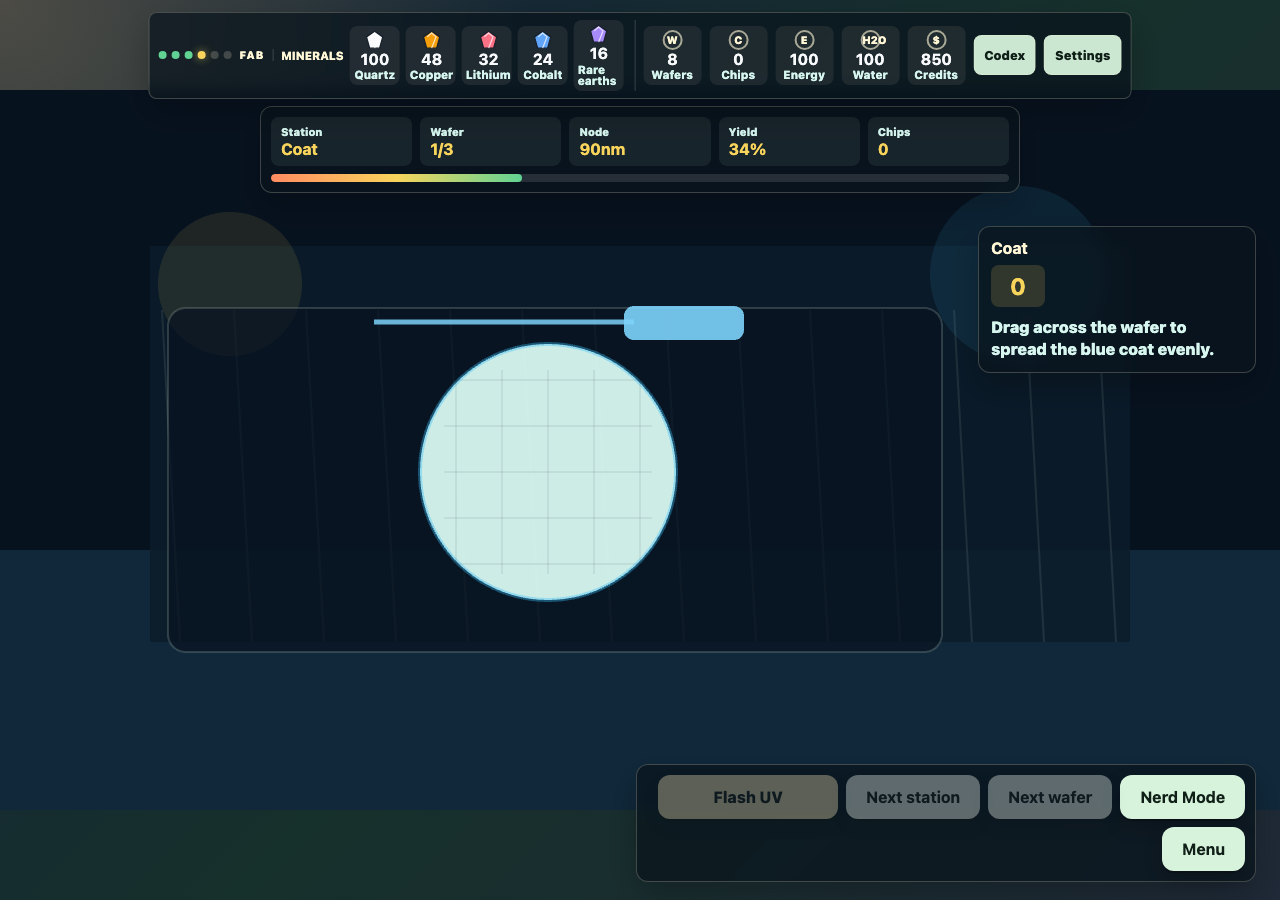Click the Chips 0 info card
Viewport: 1280px width, 900px height.
[938, 141]
